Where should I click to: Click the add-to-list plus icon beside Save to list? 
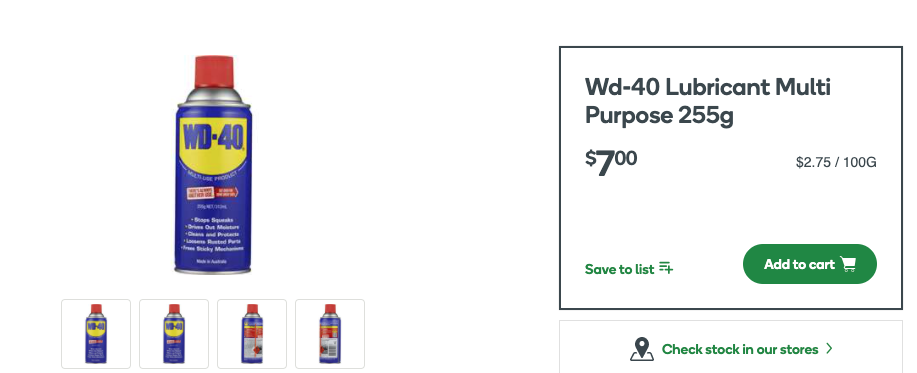666,268
